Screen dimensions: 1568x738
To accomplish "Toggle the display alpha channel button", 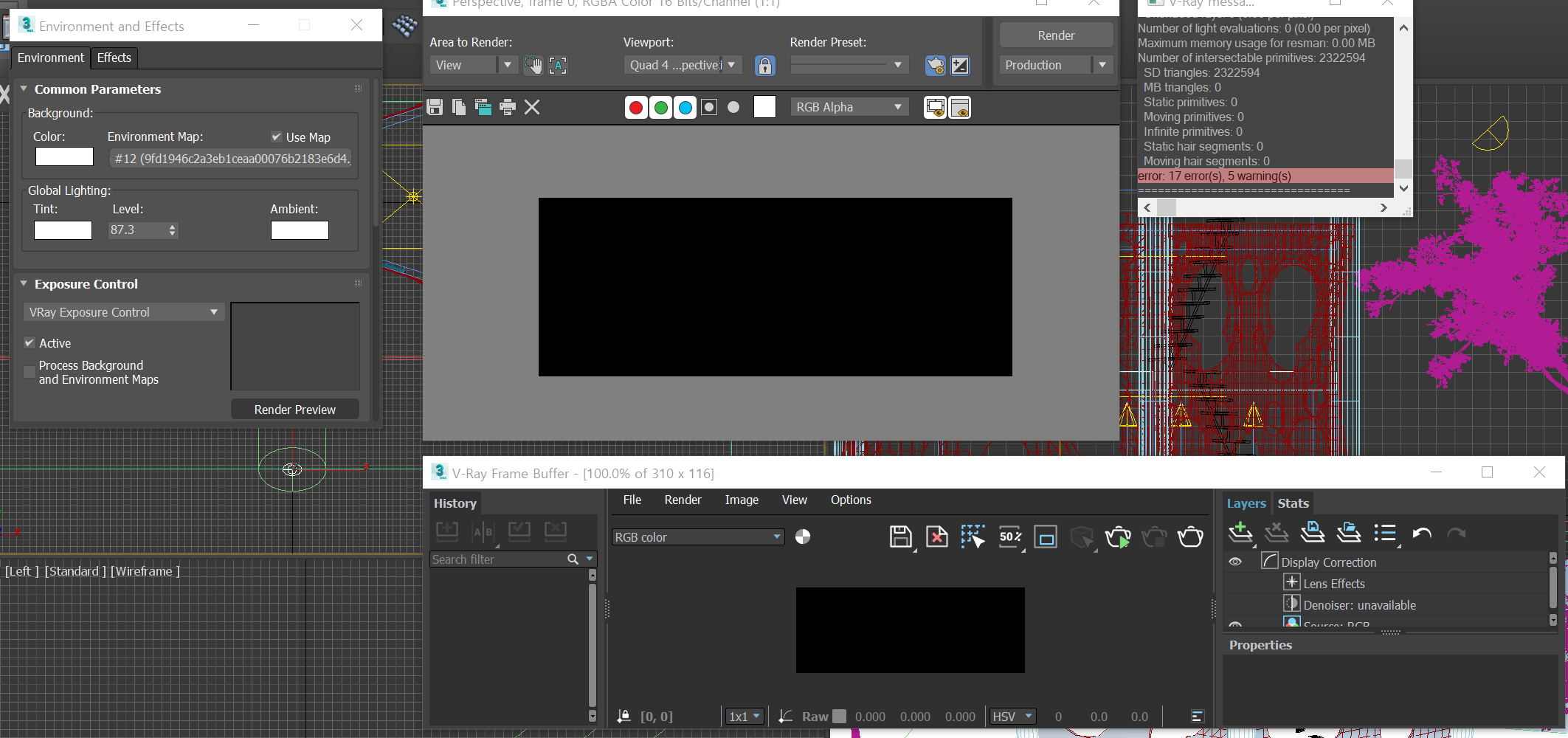I will click(709, 107).
